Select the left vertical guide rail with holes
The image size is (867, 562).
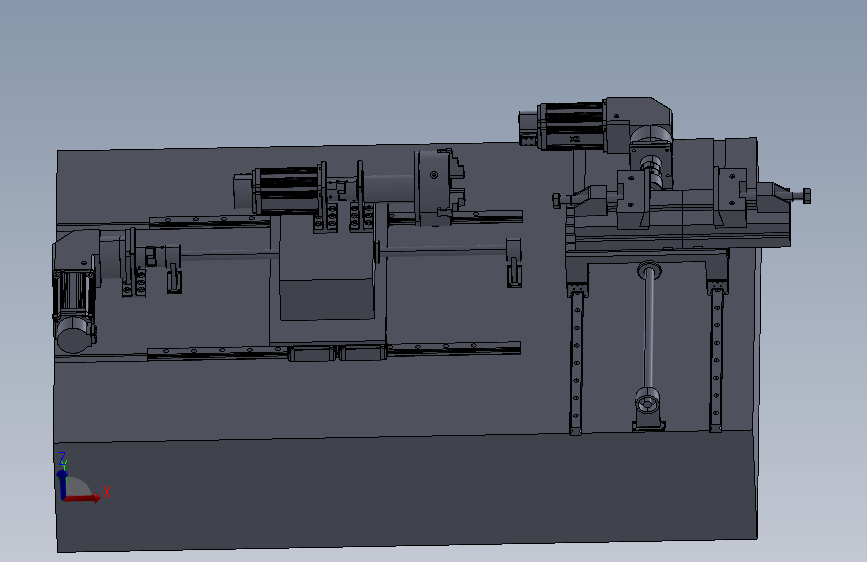click(576, 361)
